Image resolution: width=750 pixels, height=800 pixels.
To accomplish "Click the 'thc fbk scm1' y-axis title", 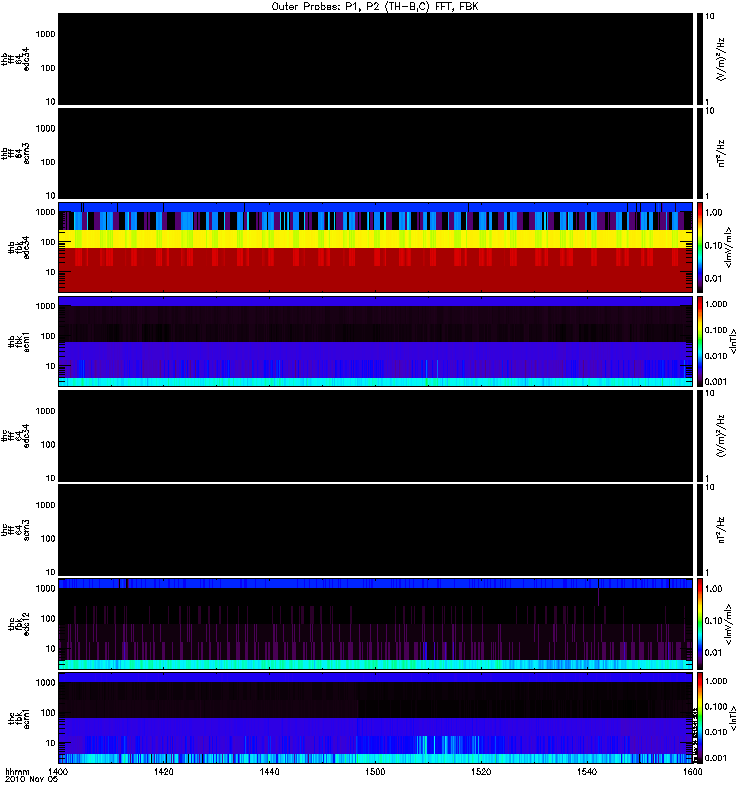I will pos(19,718).
